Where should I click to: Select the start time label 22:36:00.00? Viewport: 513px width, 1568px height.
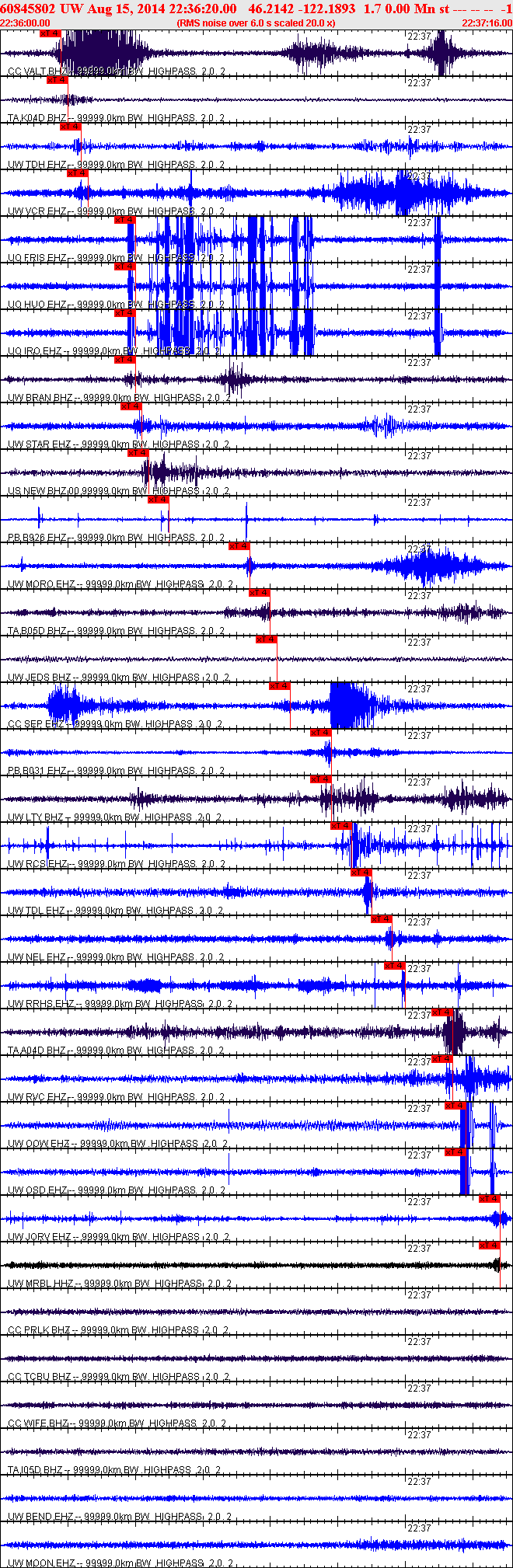tap(25, 23)
